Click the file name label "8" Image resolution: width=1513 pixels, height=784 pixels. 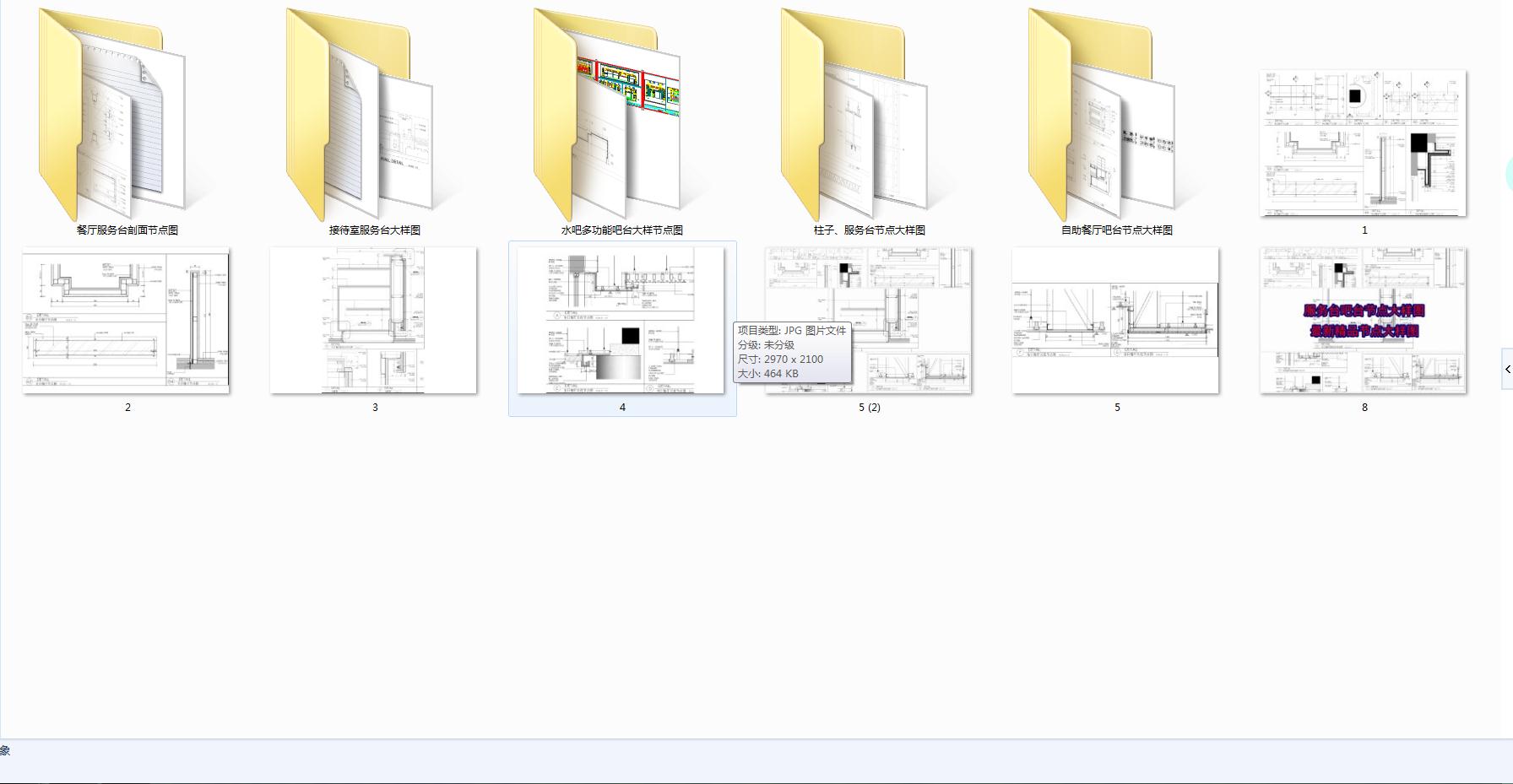tap(1364, 407)
